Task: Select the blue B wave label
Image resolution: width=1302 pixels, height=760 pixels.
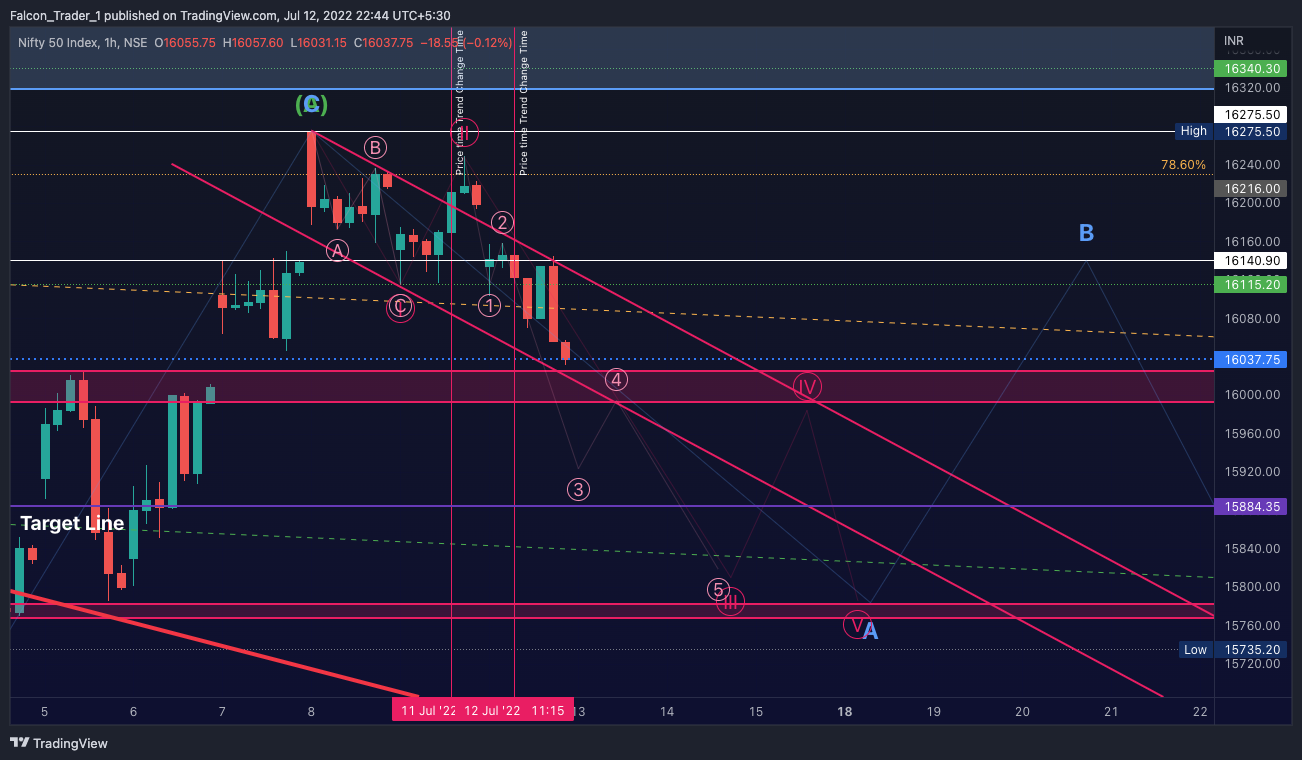Action: pos(1086,233)
